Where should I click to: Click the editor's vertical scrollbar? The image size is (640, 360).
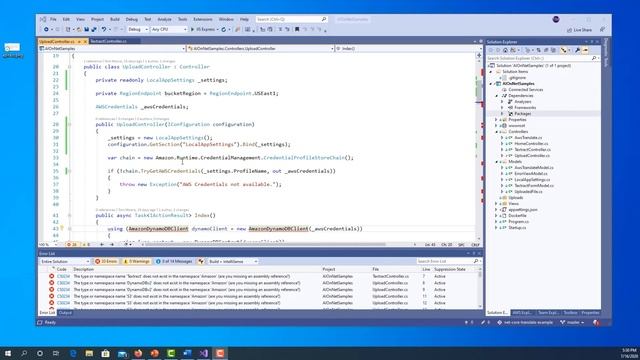(x=479, y=149)
